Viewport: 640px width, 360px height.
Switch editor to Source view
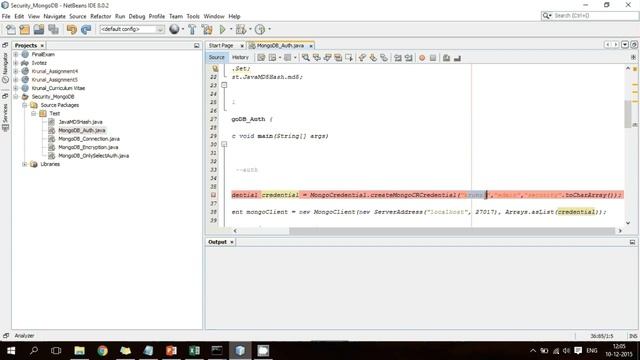[216, 58]
